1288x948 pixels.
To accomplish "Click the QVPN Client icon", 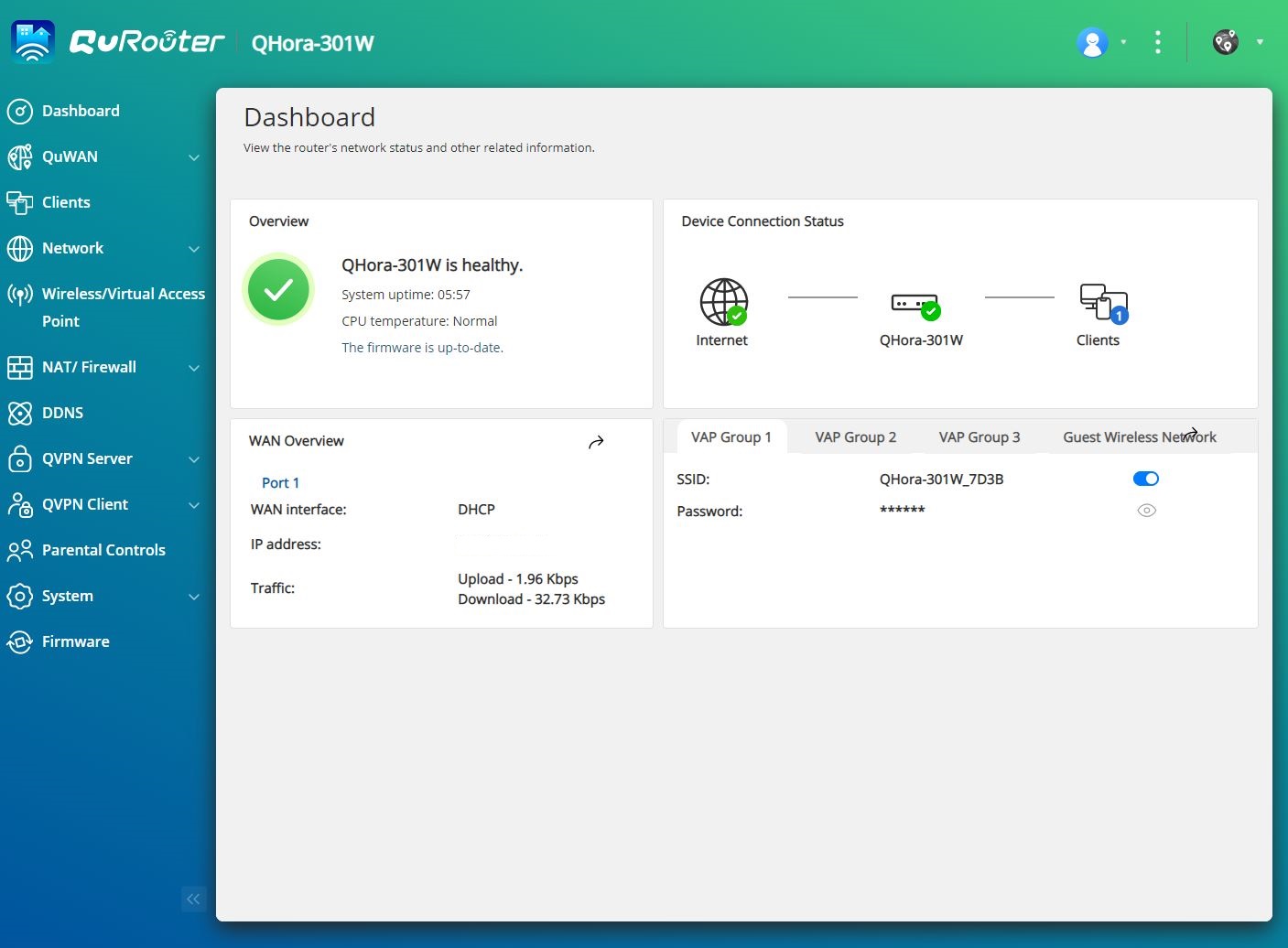I will coord(20,504).
